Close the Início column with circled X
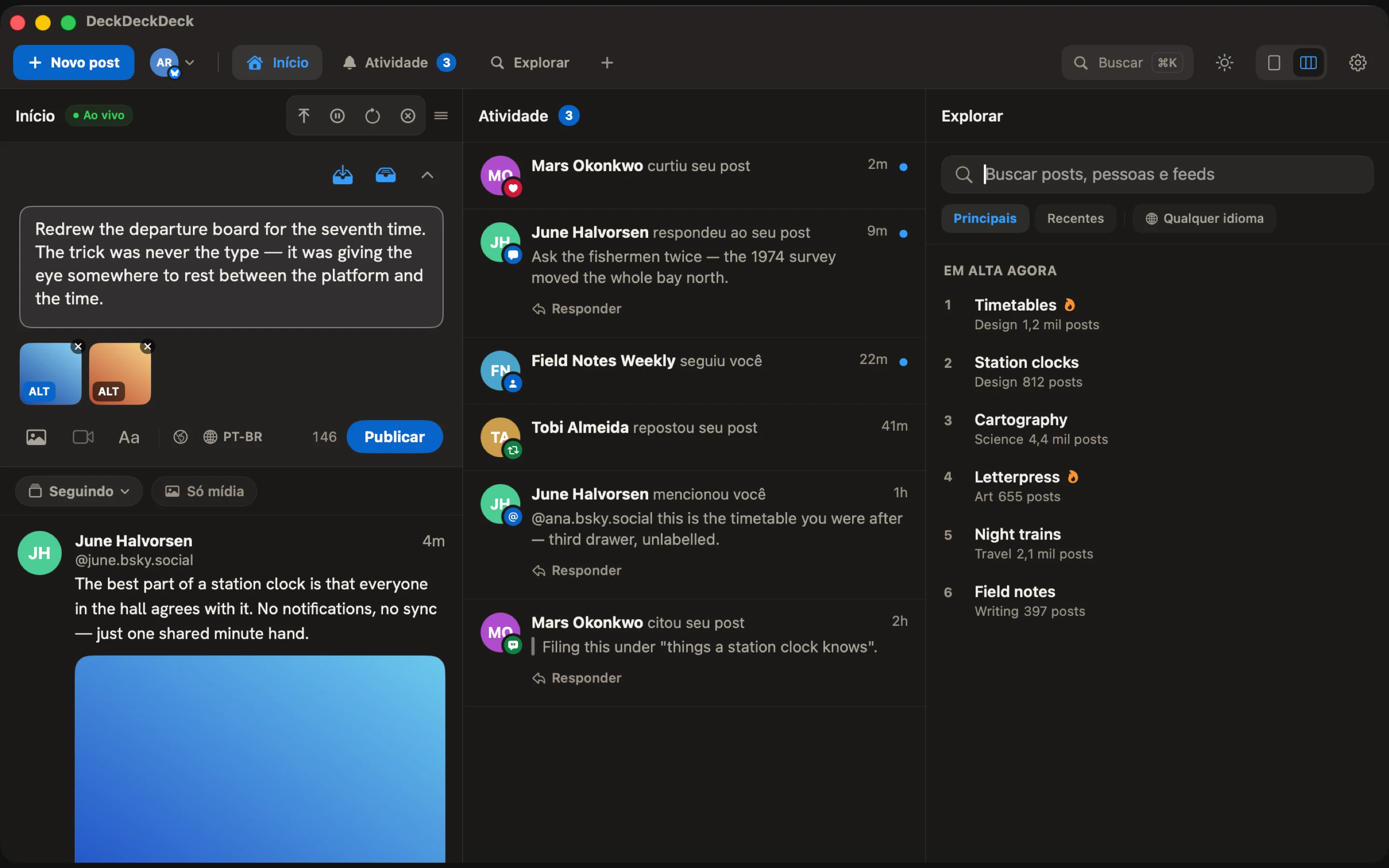 pos(408,116)
